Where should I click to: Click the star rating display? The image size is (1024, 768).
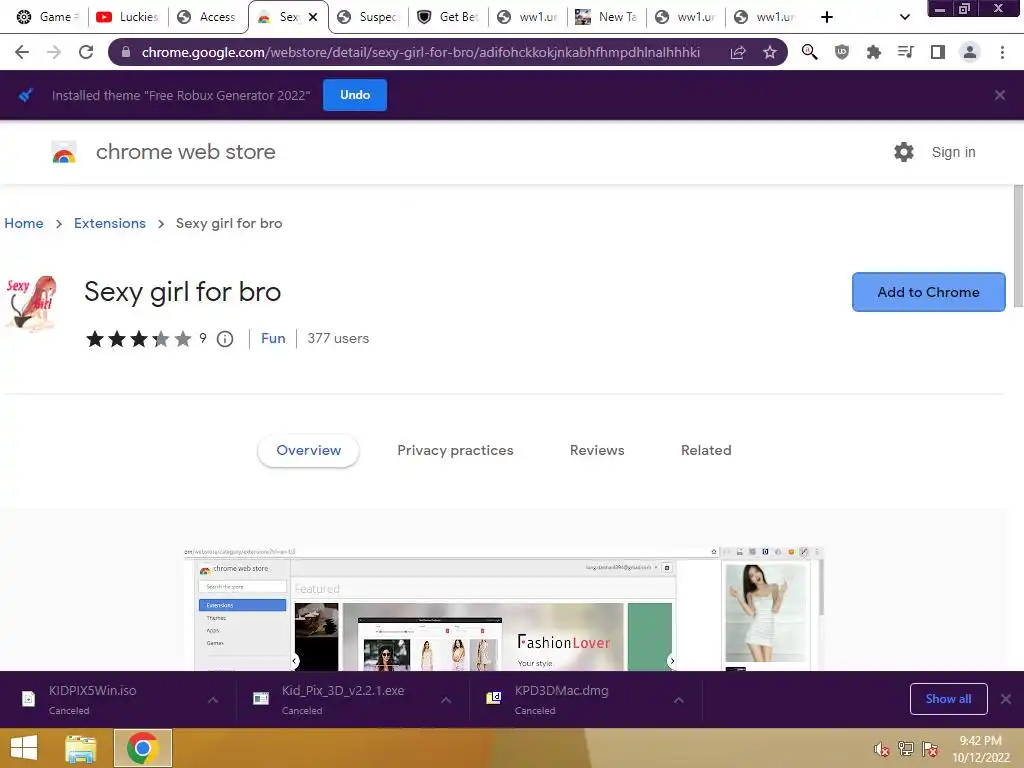138,339
